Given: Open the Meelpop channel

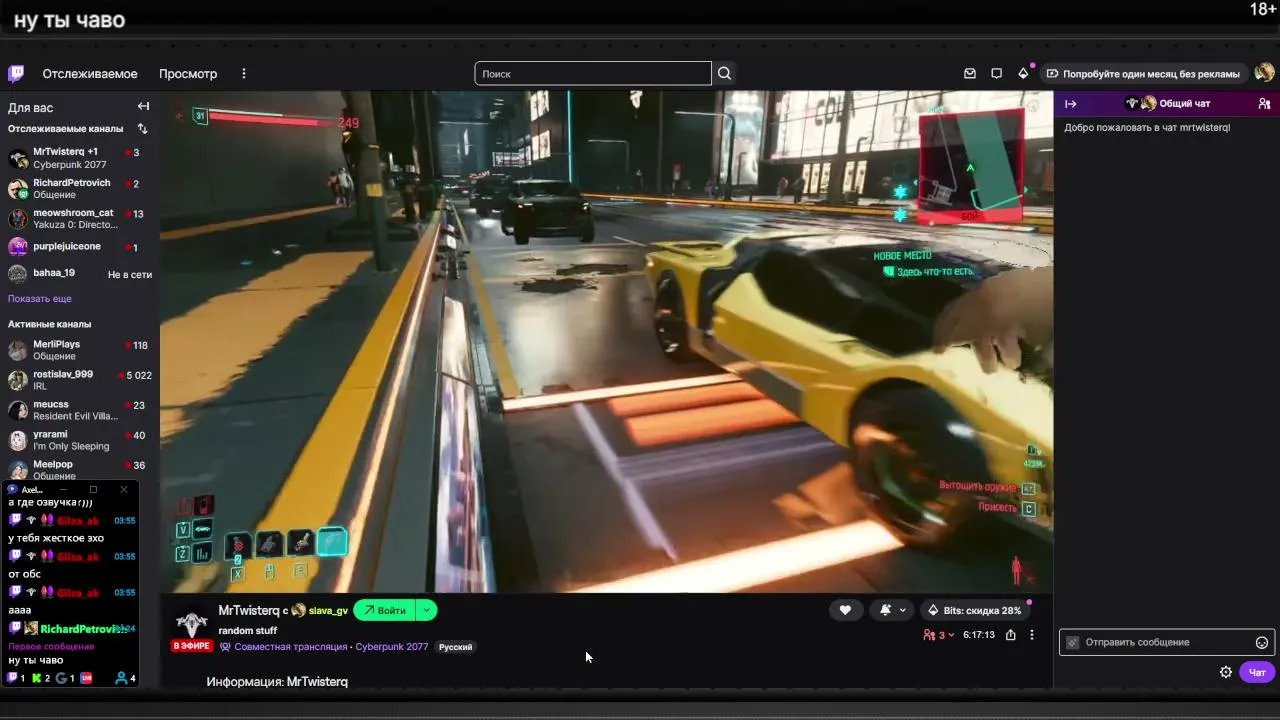Looking at the screenshot, I should 80,469.
